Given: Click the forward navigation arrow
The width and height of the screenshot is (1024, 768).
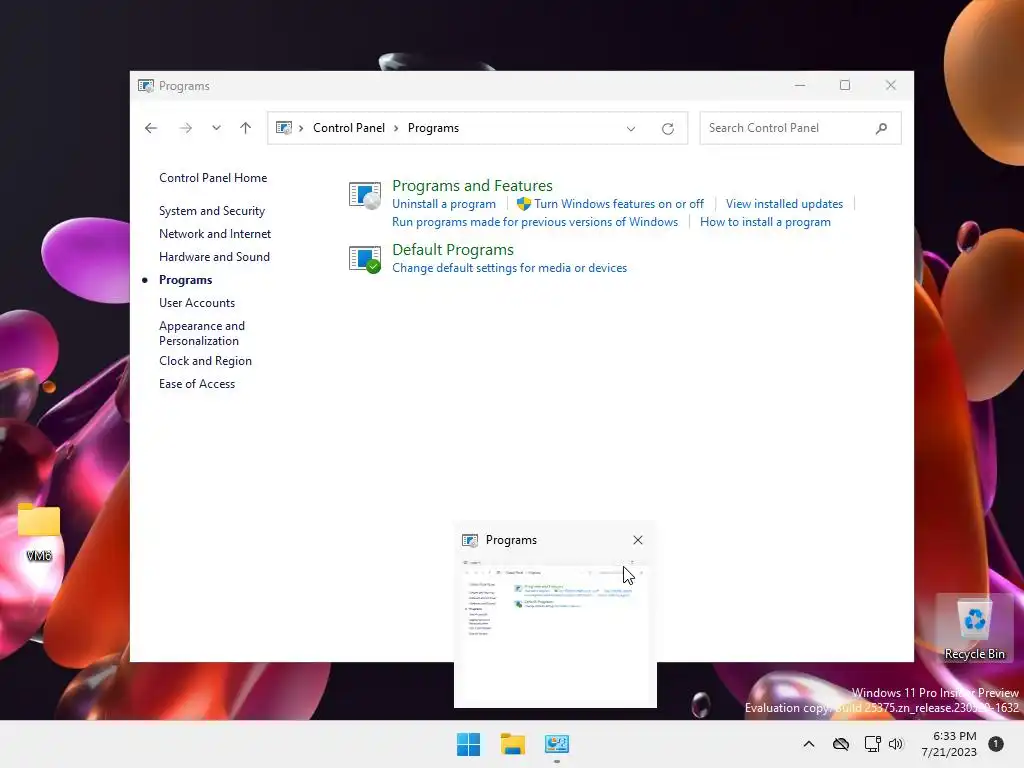Looking at the screenshot, I should point(185,128).
